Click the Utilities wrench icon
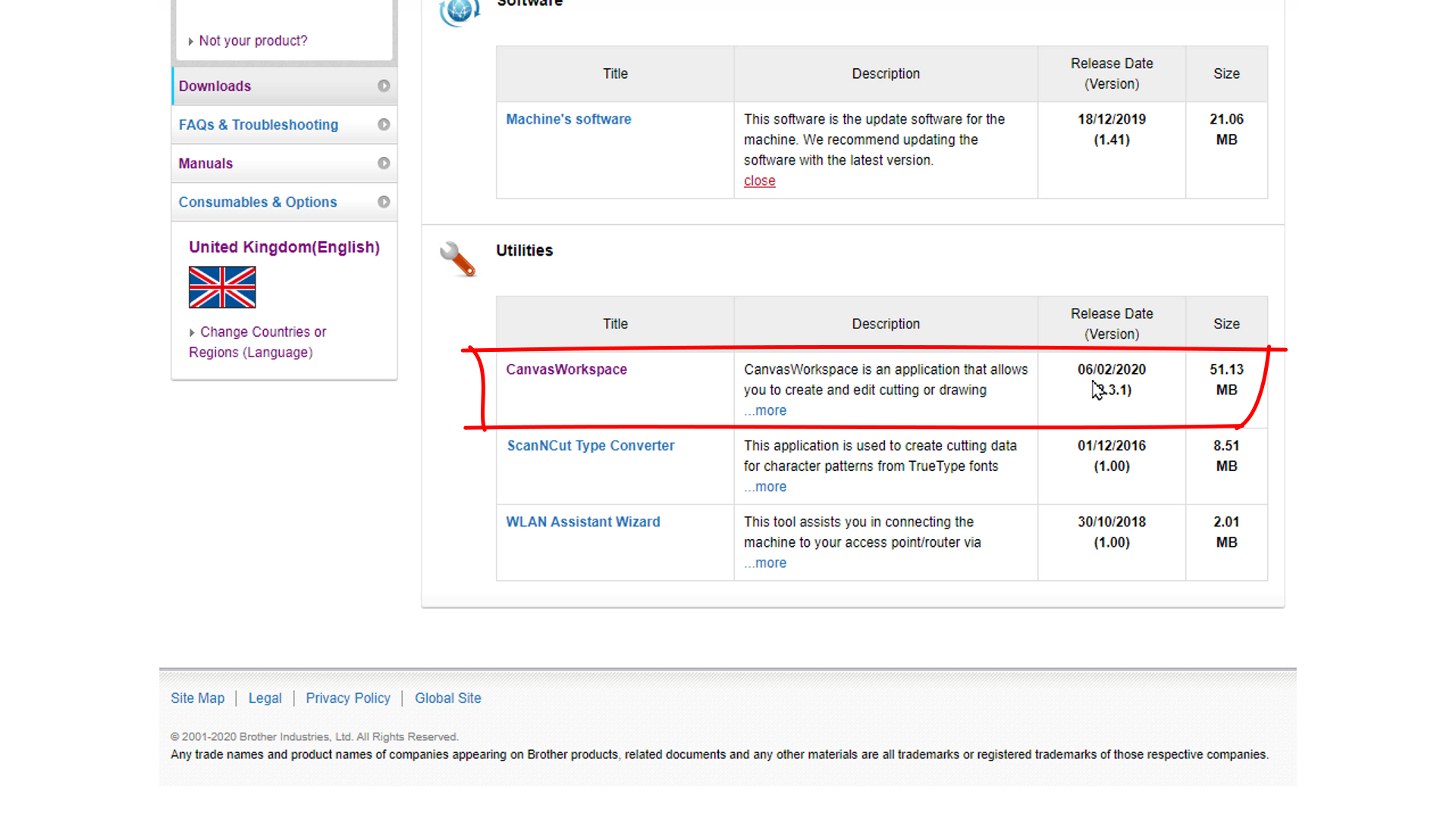Screen dimensions: 1456x819 tap(457, 259)
